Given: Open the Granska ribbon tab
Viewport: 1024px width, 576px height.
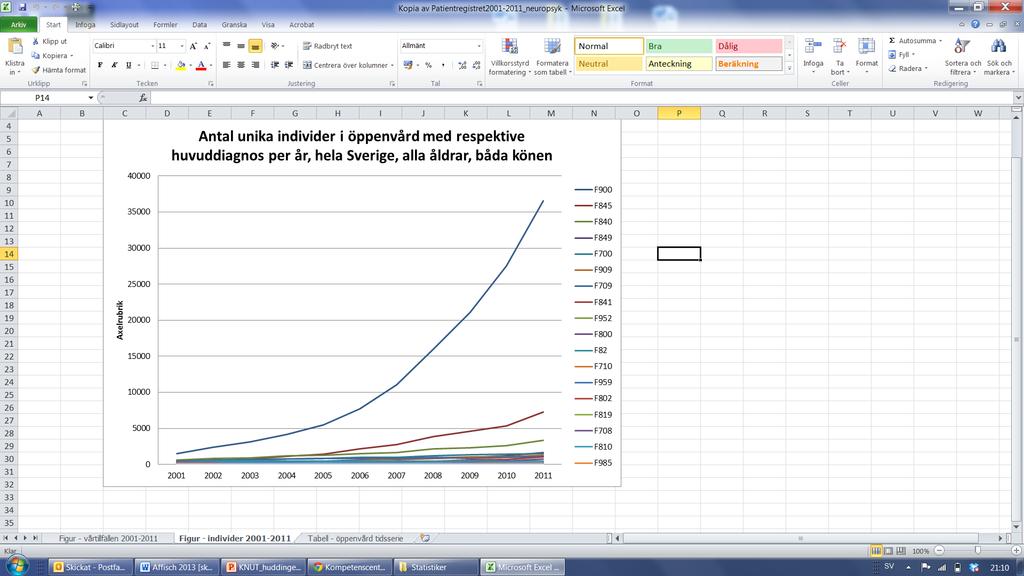Looking at the screenshot, I should click(x=234, y=25).
